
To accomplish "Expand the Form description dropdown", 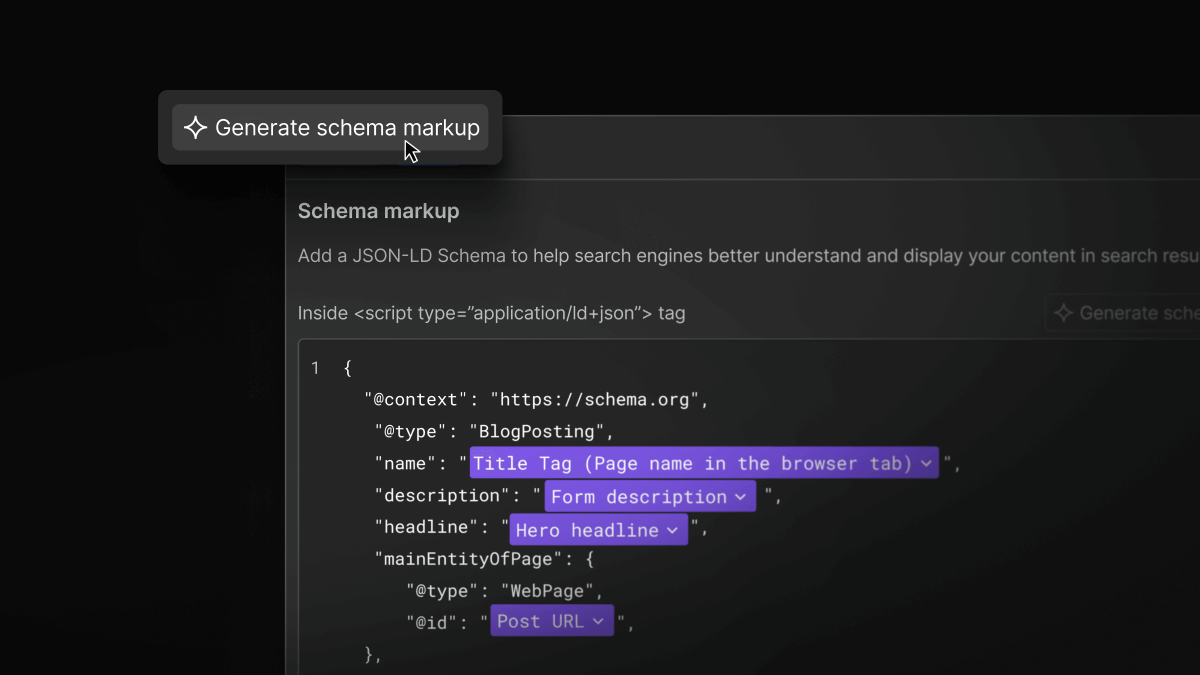I will tap(739, 496).
